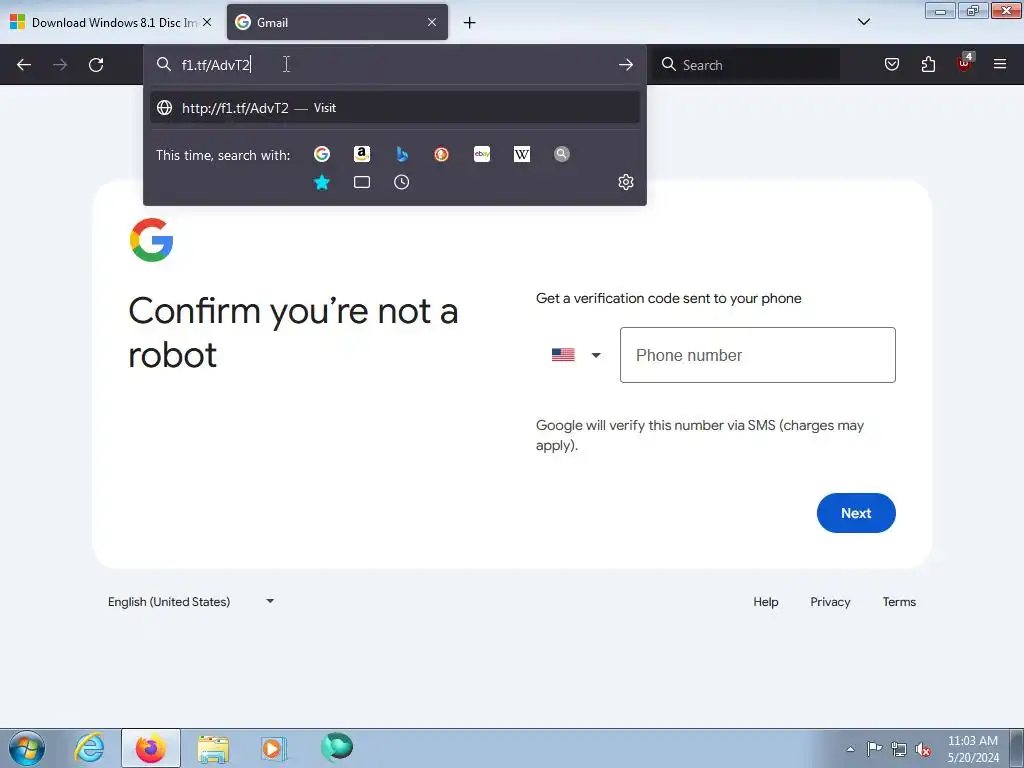Click the blue Next button
The width and height of the screenshot is (1024, 768).
[x=856, y=513]
